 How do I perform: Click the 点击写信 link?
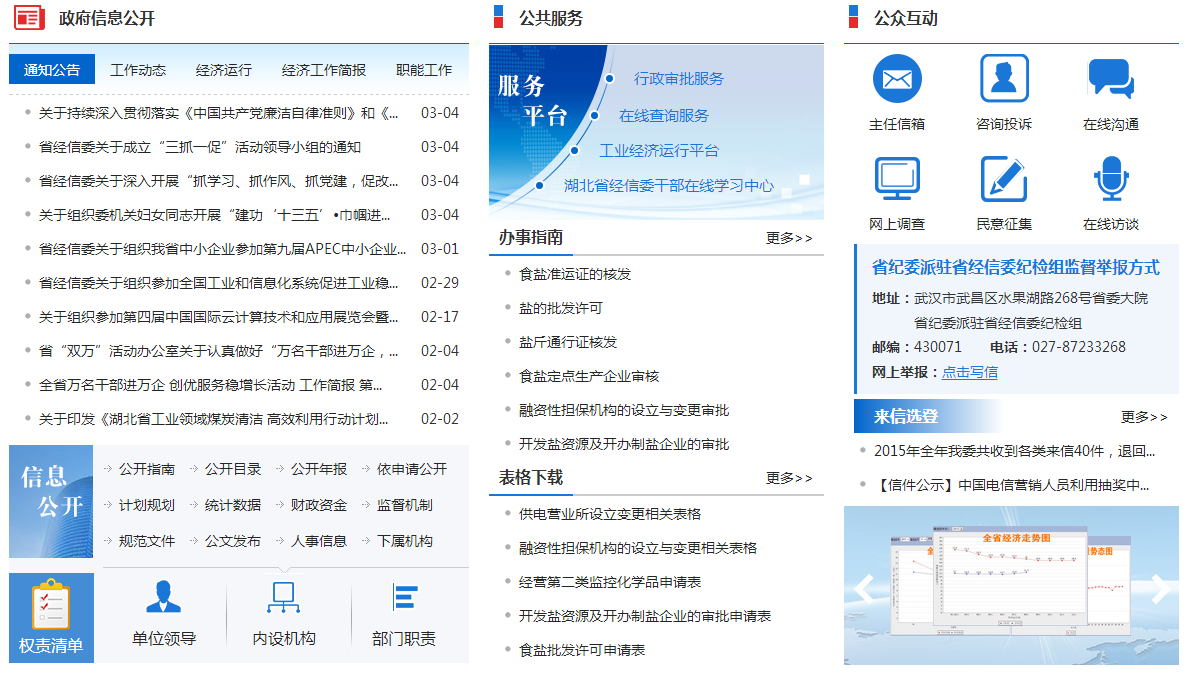pos(969,372)
